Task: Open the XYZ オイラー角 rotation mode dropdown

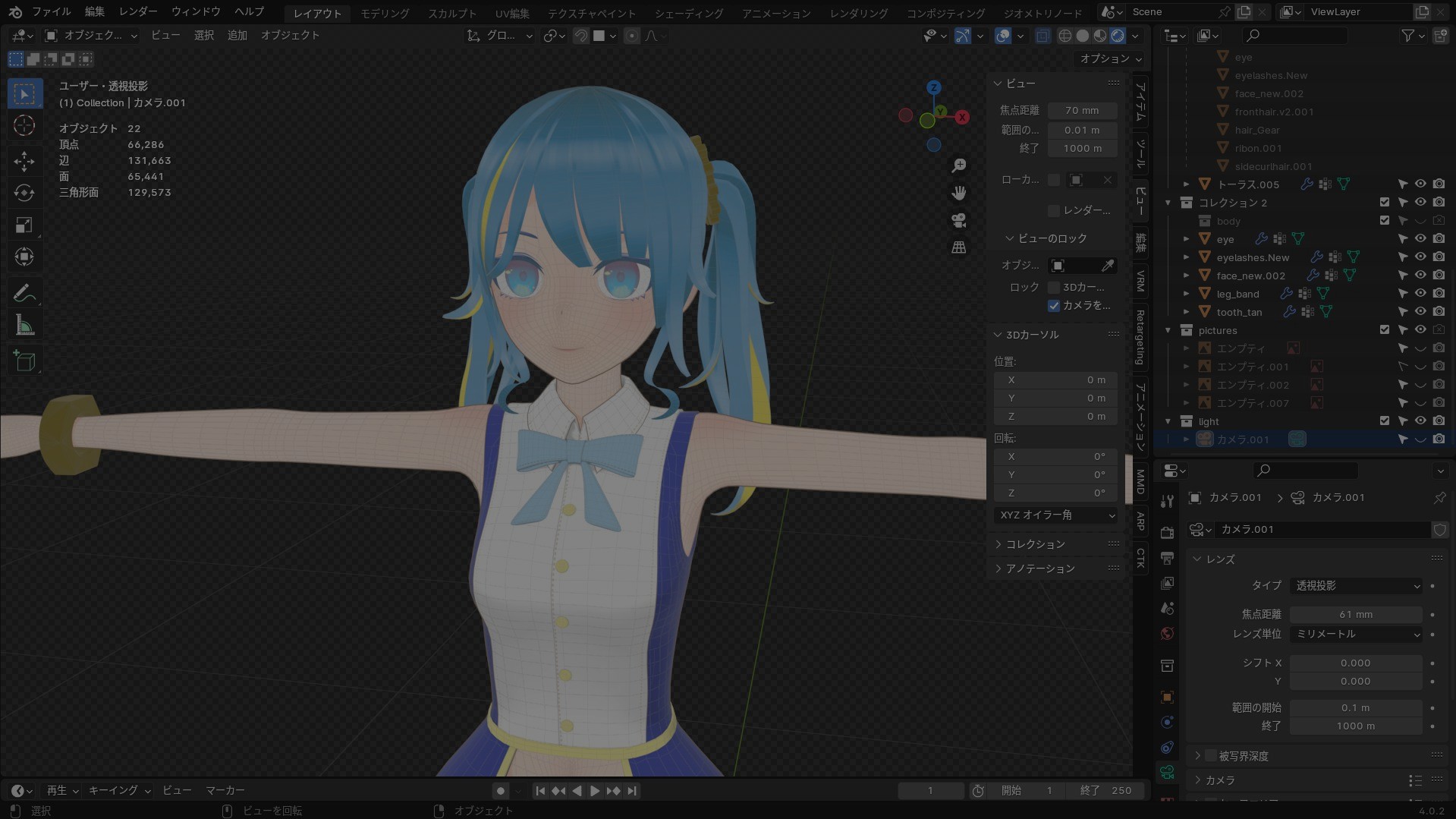Action: 1055,515
